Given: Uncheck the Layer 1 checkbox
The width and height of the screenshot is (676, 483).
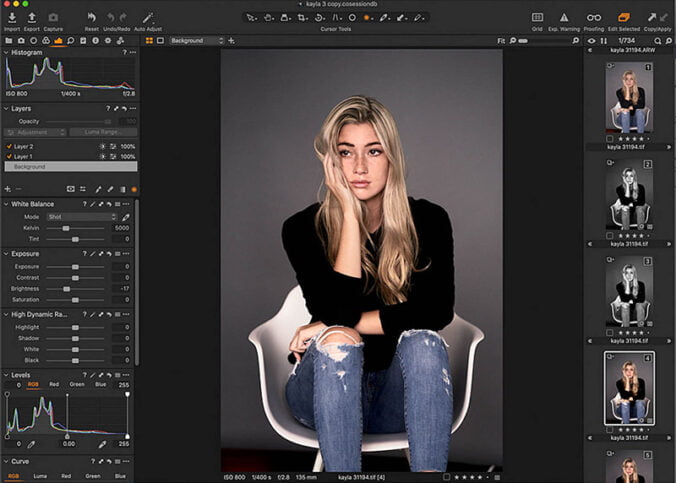Looking at the screenshot, I should click(x=9, y=156).
